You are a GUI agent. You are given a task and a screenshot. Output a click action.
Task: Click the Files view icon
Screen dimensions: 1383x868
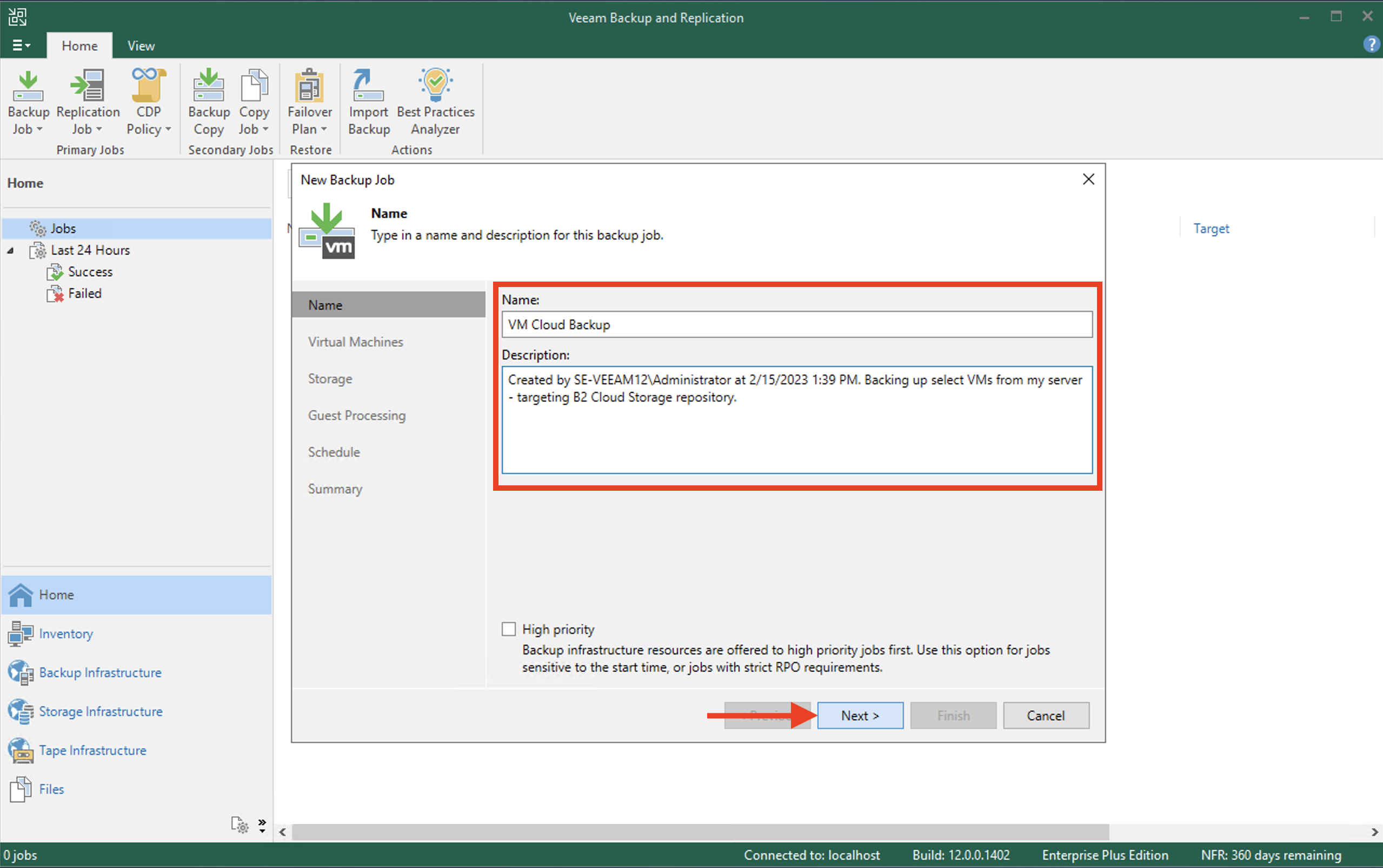point(21,789)
